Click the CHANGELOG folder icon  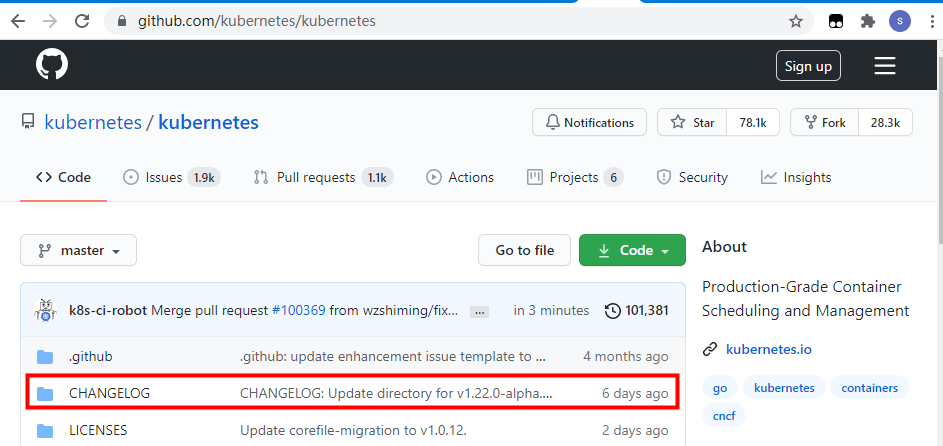(45, 394)
